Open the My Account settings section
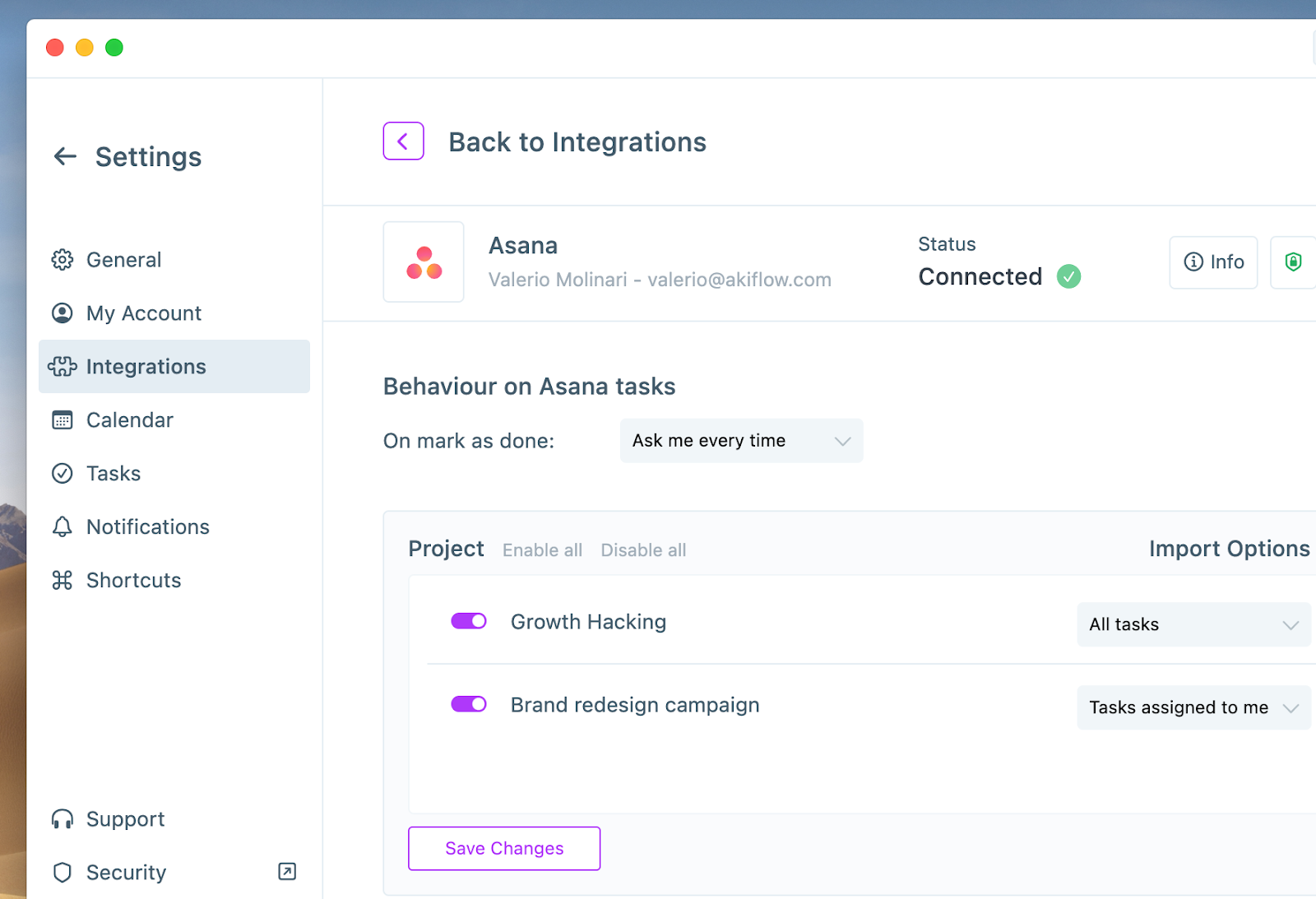The width and height of the screenshot is (1316, 899). [143, 313]
